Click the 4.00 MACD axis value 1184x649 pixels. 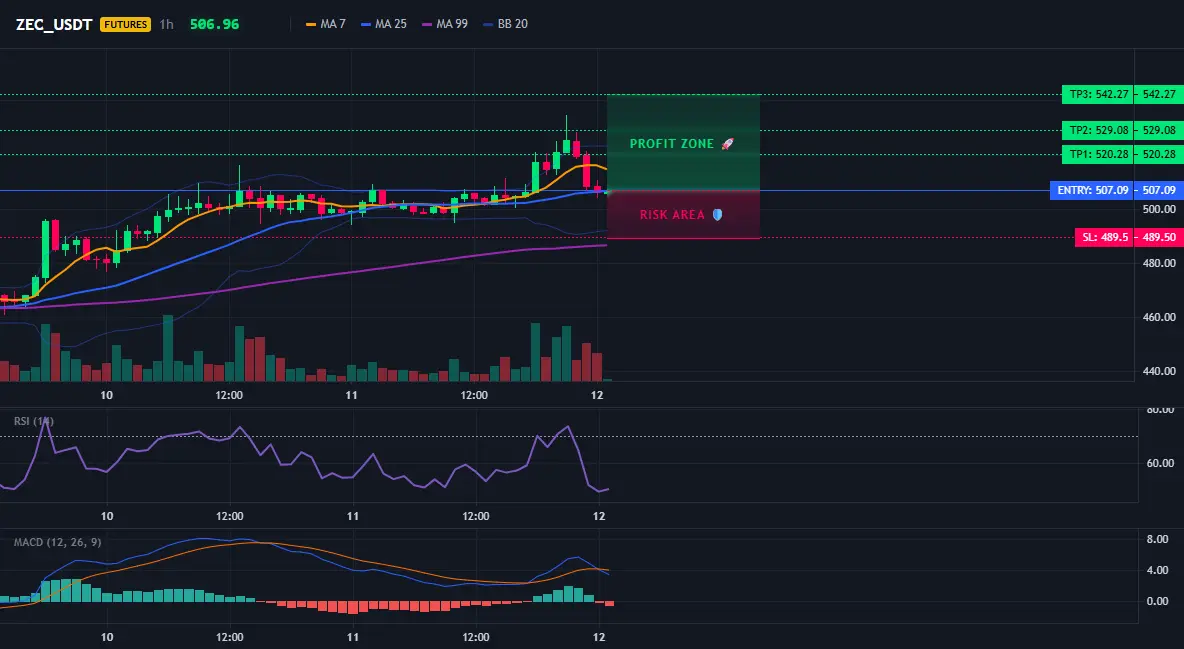pyautogui.click(x=1158, y=570)
